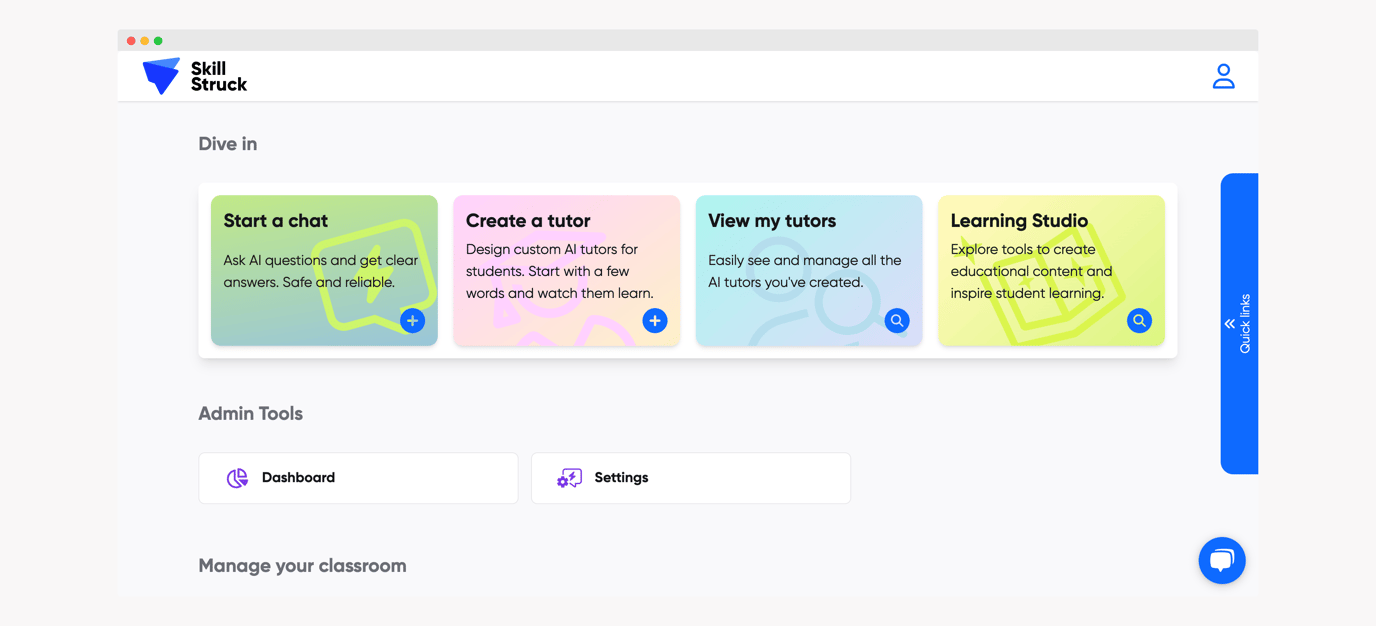Click the double chevron on Quick links
The width and height of the screenshot is (1376, 626).
coord(1229,324)
